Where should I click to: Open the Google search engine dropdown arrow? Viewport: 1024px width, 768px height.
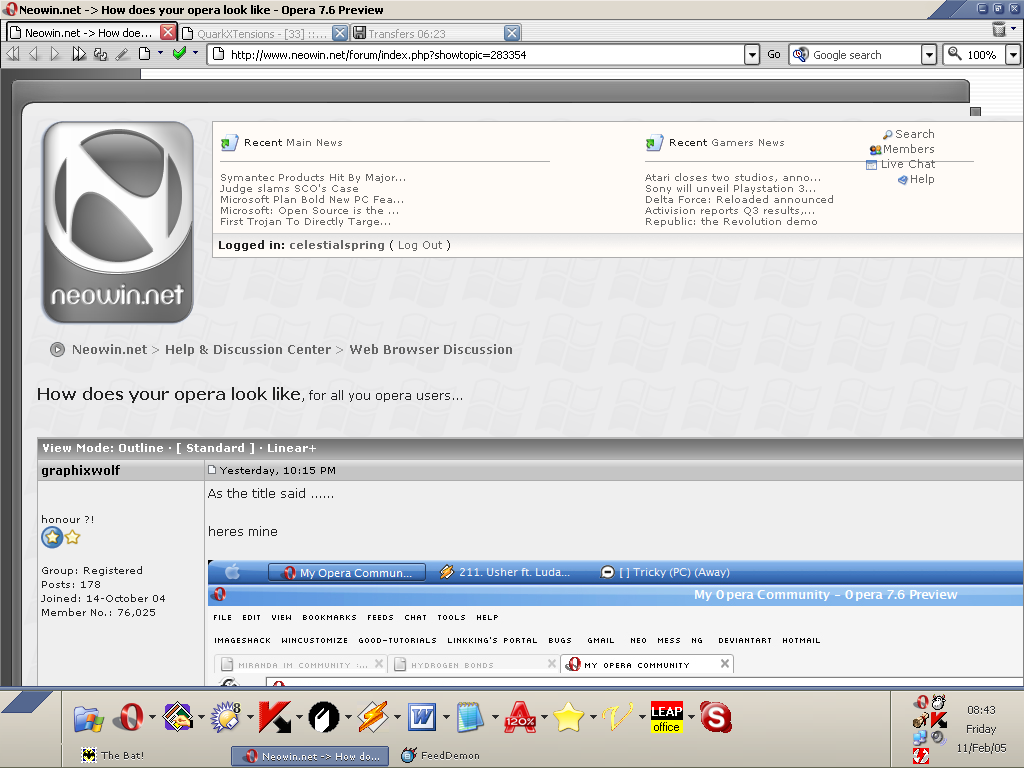click(928, 54)
